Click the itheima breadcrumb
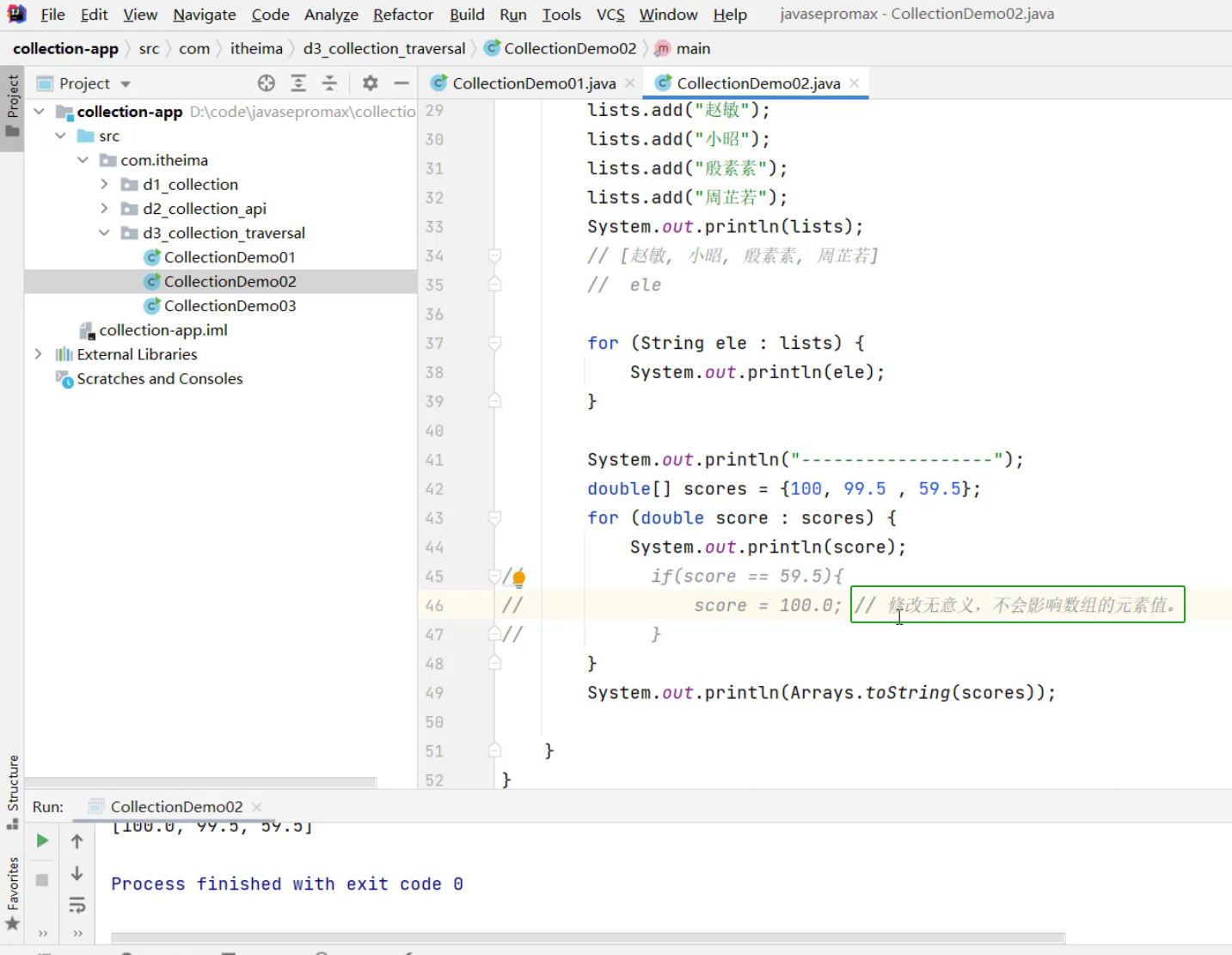This screenshot has width=1232, height=955. pyautogui.click(x=256, y=48)
